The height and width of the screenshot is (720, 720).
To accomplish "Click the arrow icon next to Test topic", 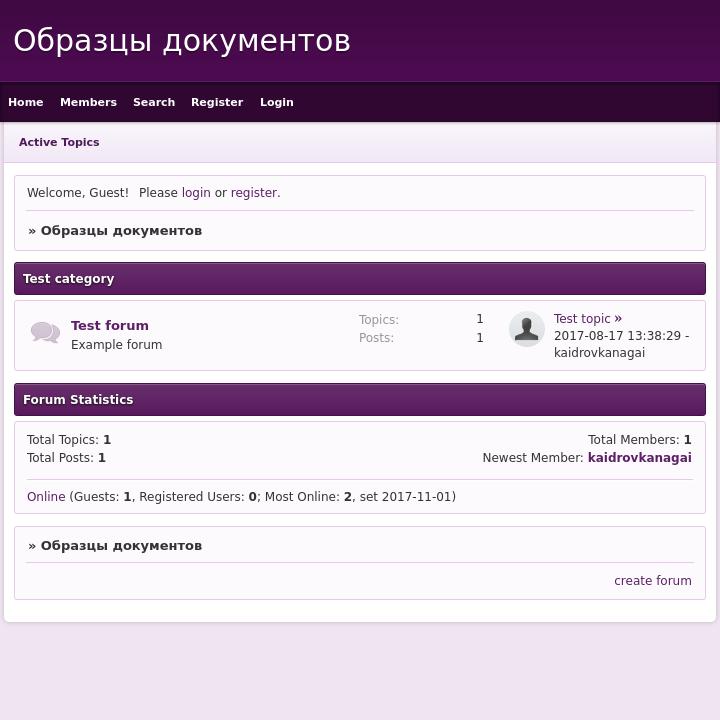I will [618, 319].
